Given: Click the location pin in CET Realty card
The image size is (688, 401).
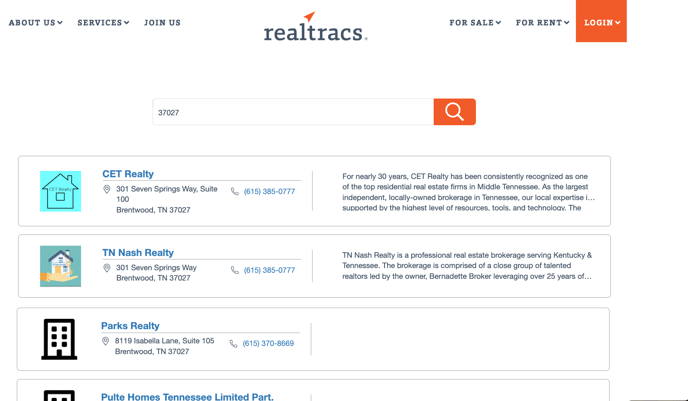Looking at the screenshot, I should 107,189.
